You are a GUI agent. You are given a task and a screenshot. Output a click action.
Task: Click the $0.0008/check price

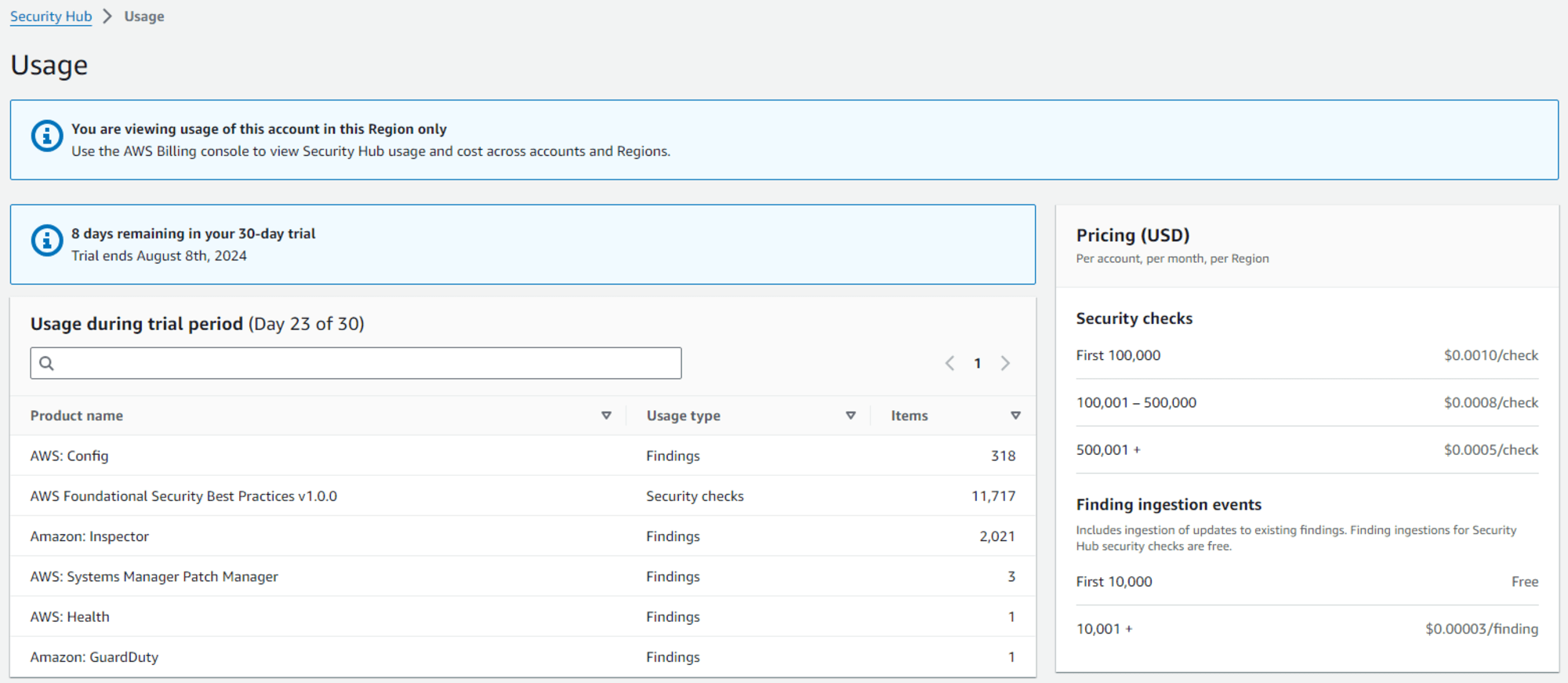(1491, 402)
